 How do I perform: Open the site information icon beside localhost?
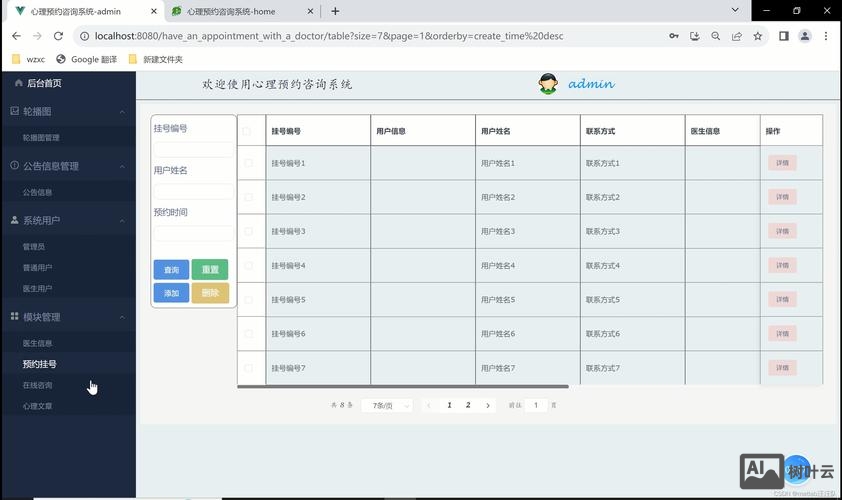(84, 36)
